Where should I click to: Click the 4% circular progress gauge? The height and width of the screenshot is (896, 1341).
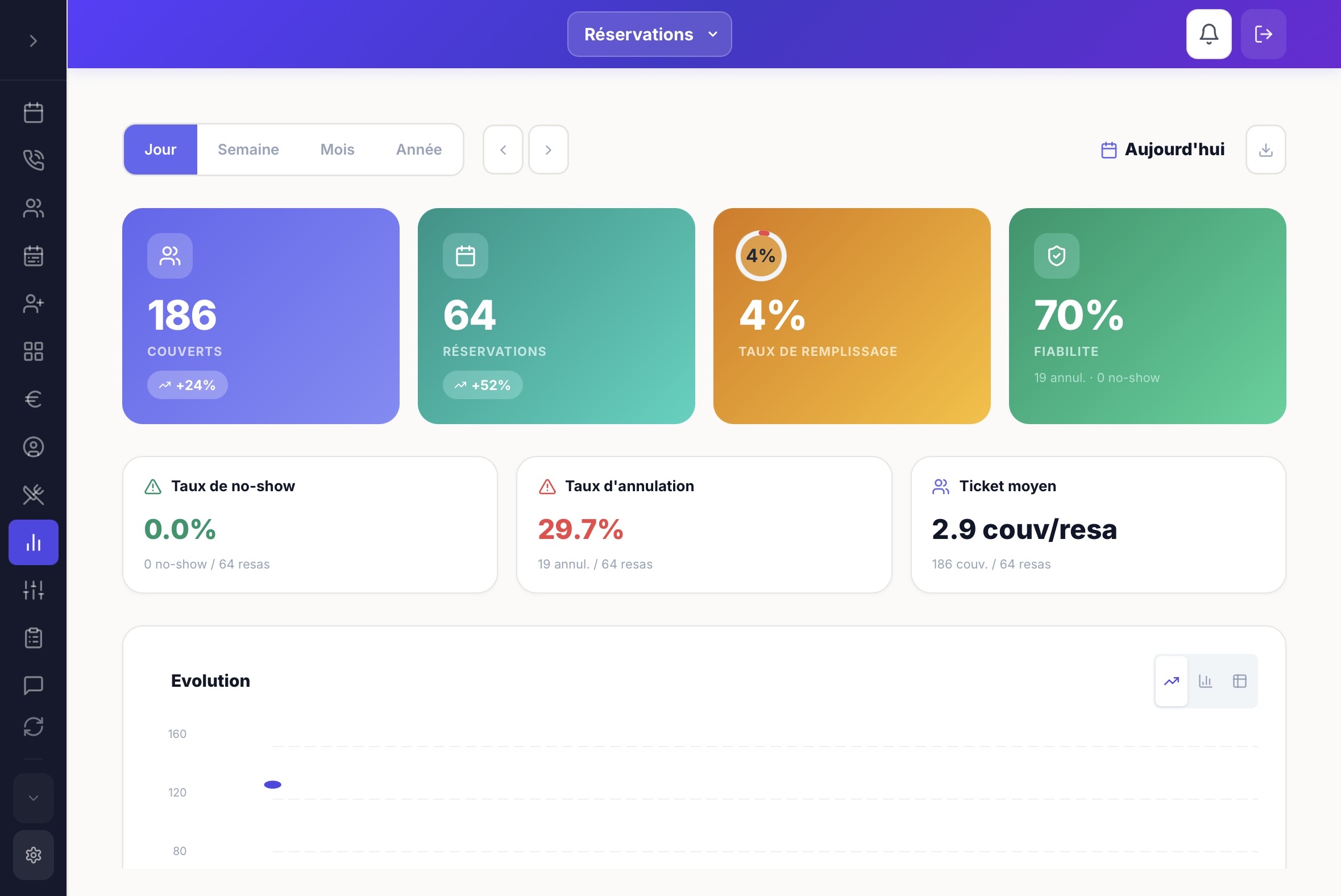[761, 255]
